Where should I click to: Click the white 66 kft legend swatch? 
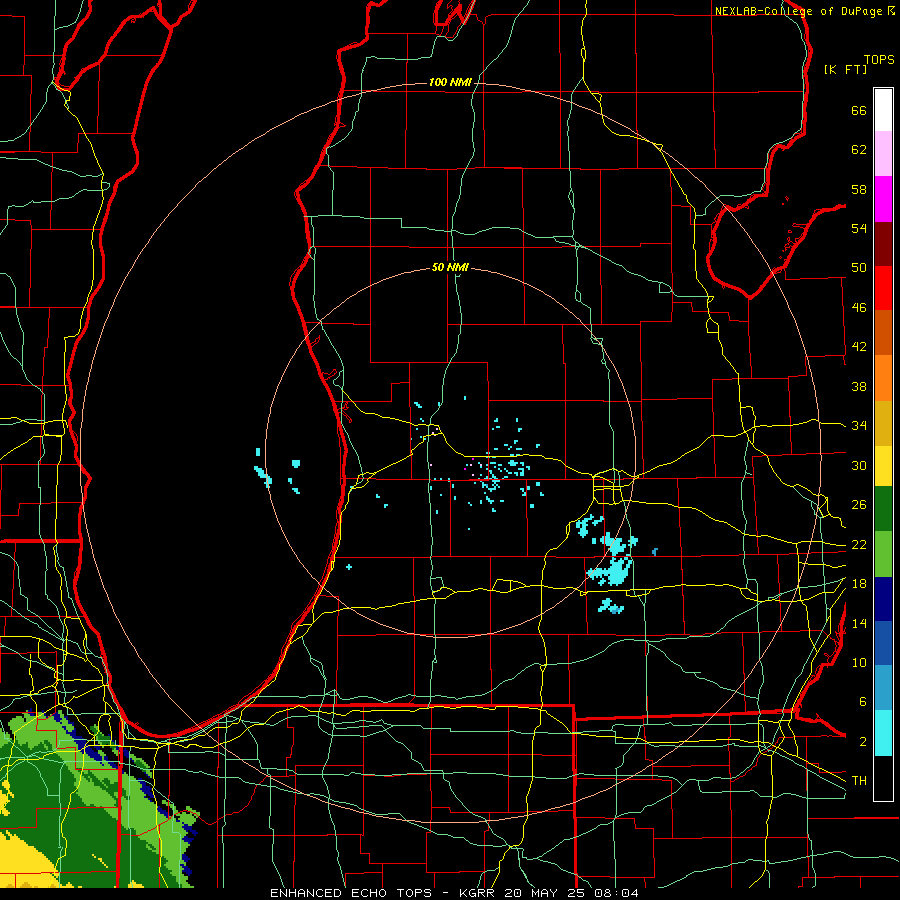(x=883, y=110)
